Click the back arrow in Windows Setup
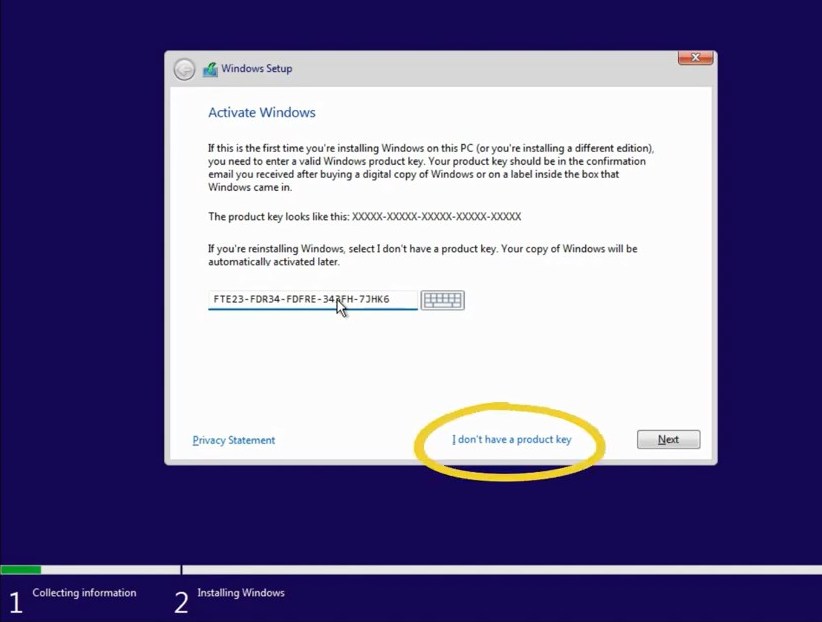The height and width of the screenshot is (622, 822). (x=184, y=69)
